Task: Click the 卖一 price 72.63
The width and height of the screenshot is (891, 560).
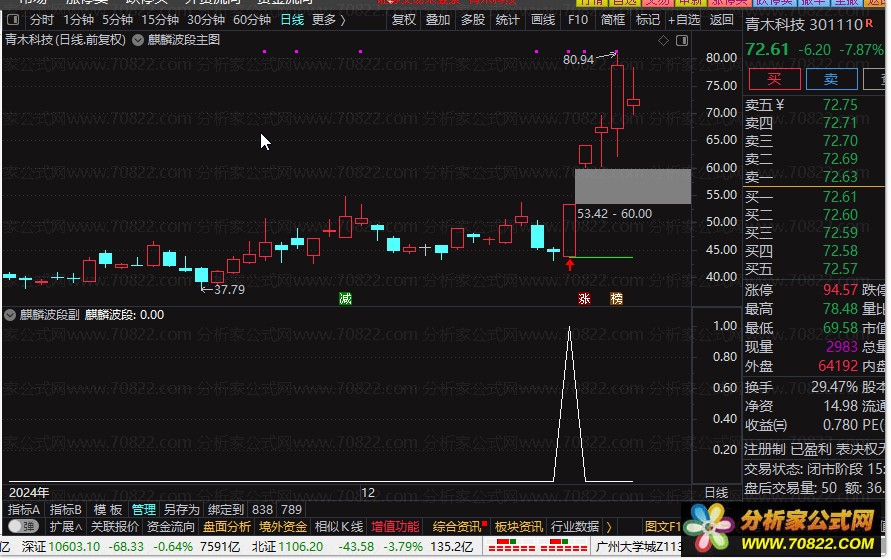Action: click(840, 177)
